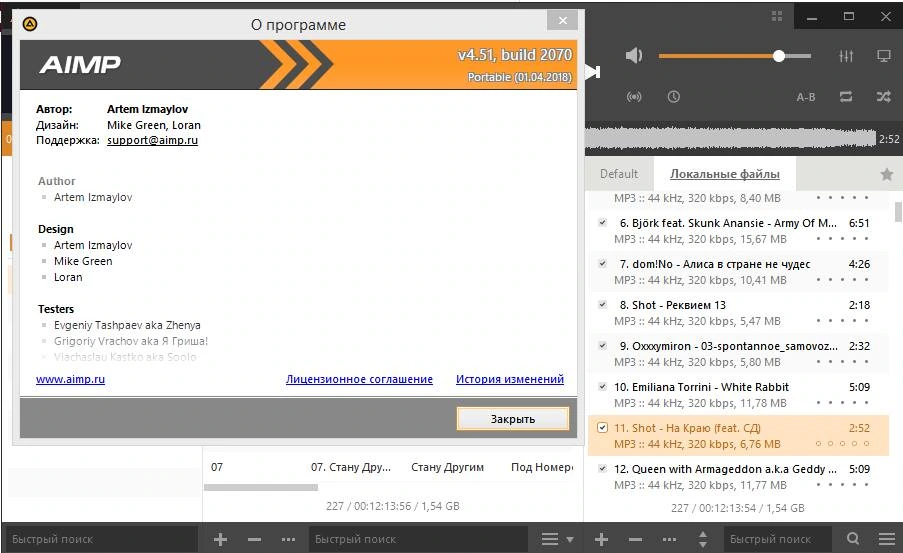Select the 07. Стану Дру... table row
The height and width of the screenshot is (553, 903).
pyautogui.click(x=389, y=467)
